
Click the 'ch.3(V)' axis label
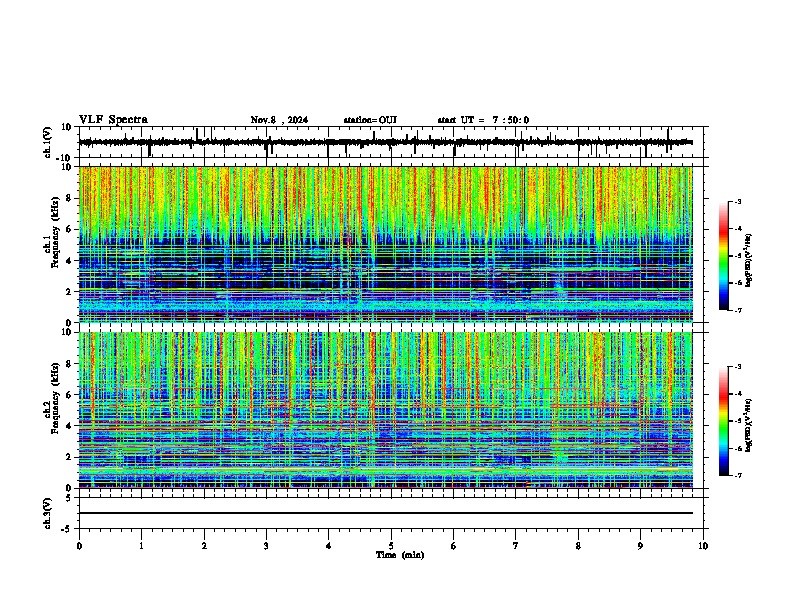click(48, 513)
